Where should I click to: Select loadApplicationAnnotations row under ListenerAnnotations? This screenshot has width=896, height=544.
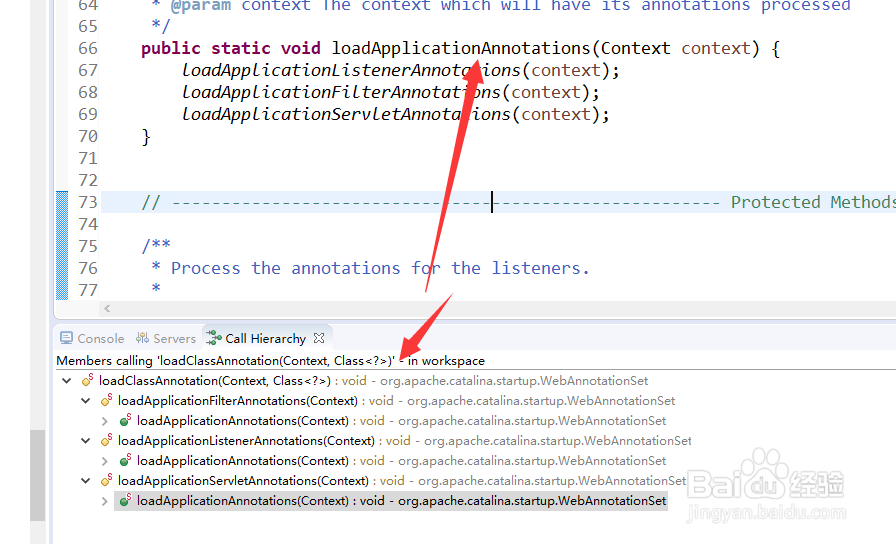tap(392, 461)
